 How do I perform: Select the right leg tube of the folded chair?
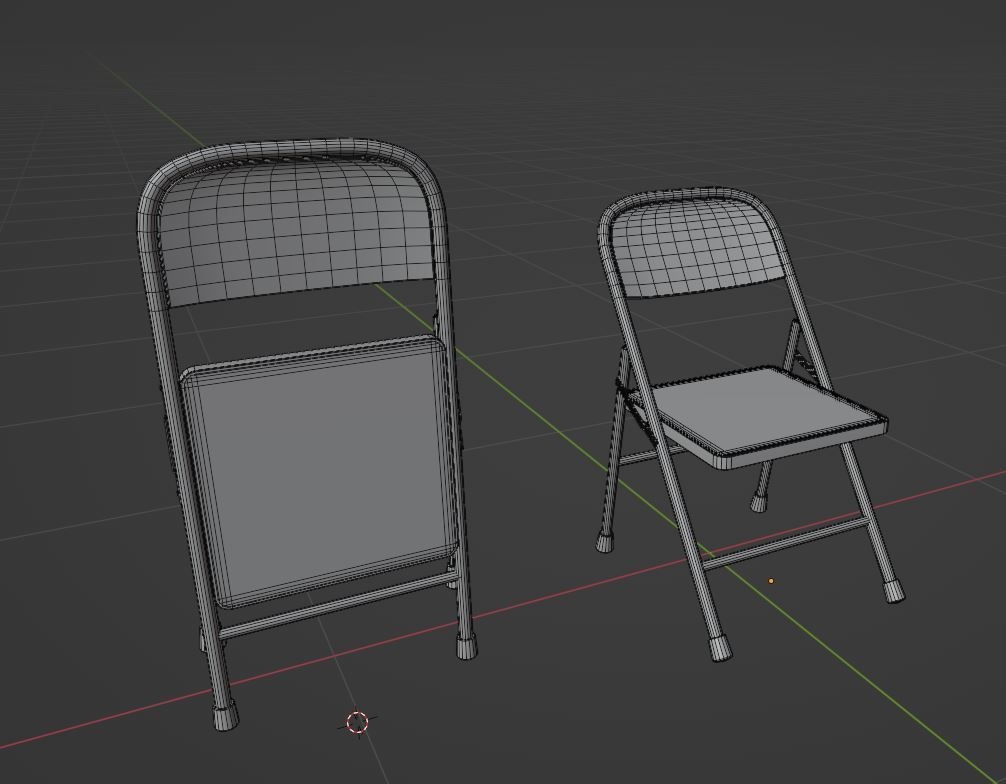click(x=448, y=480)
